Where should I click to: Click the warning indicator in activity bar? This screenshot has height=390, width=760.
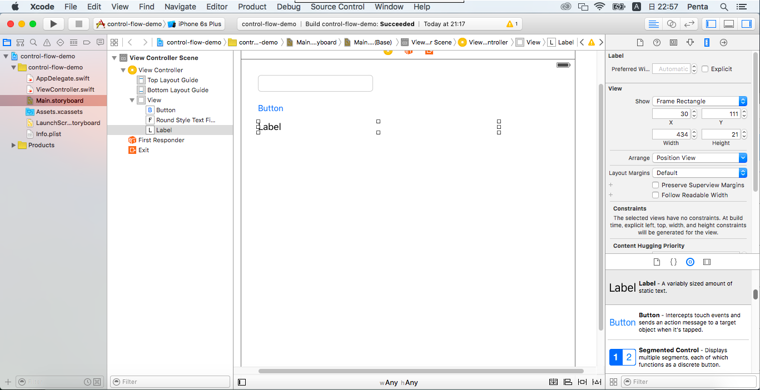[512, 24]
